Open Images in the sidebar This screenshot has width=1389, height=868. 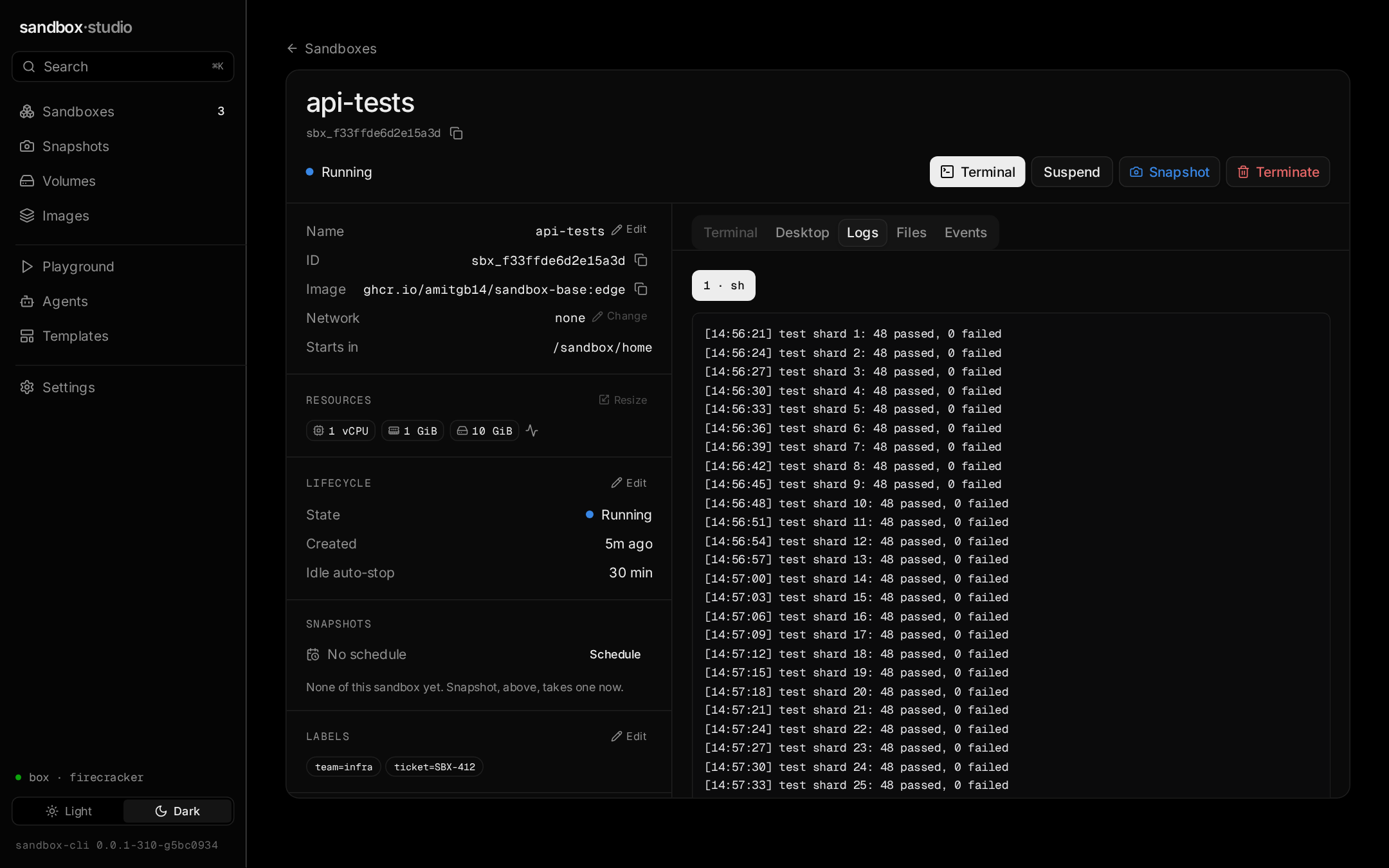pos(122,215)
